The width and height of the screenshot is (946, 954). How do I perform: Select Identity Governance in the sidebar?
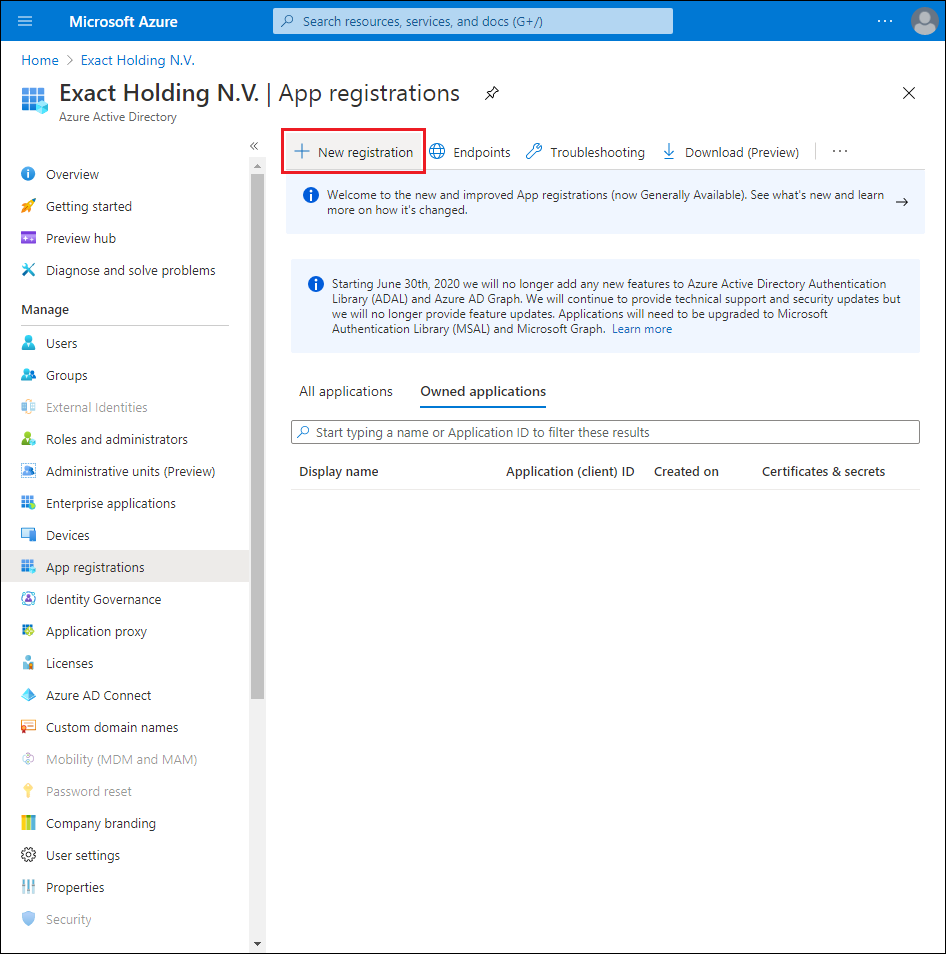coord(103,599)
